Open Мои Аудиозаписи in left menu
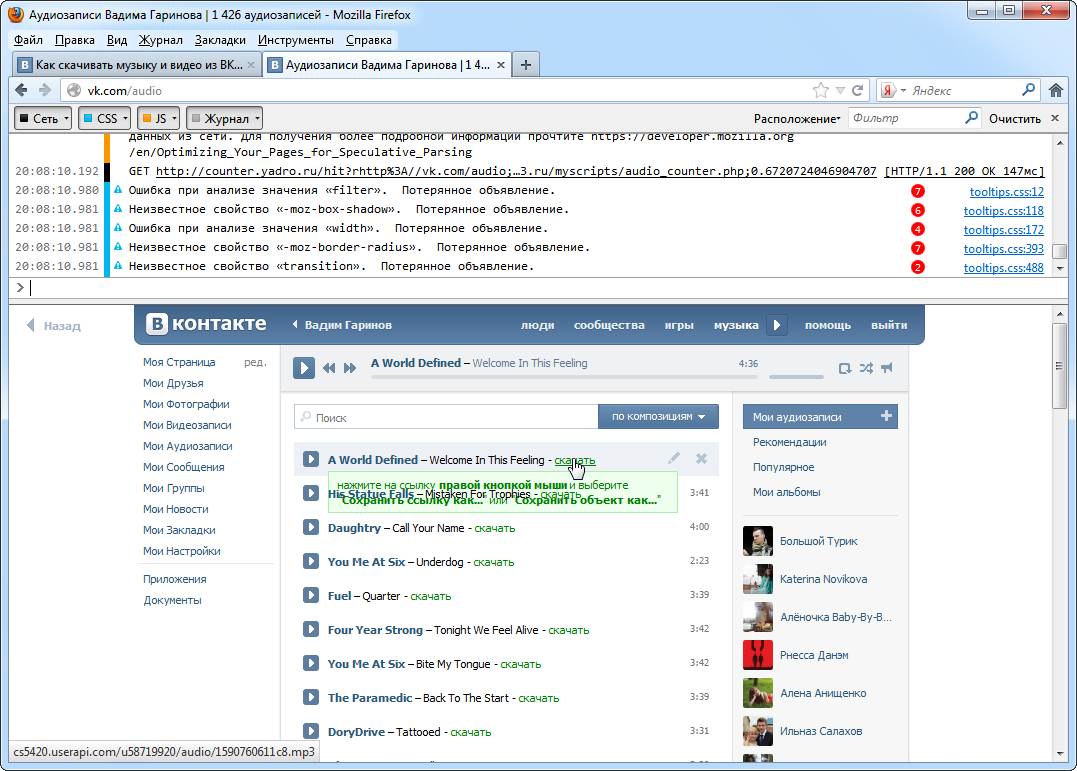The height and width of the screenshot is (771, 1077). point(188,446)
